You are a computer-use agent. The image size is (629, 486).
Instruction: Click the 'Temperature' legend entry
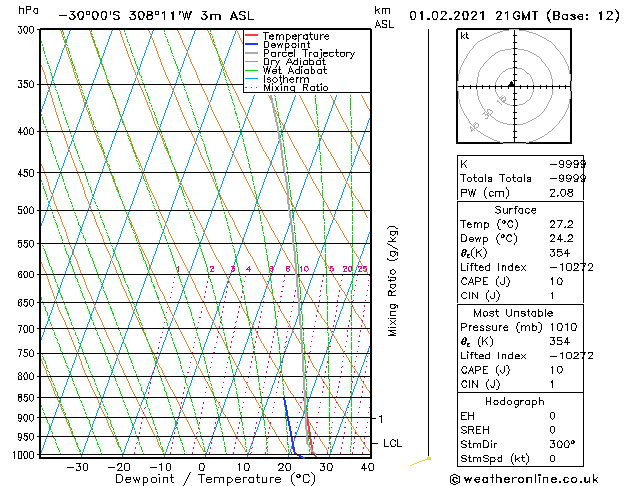296,36
